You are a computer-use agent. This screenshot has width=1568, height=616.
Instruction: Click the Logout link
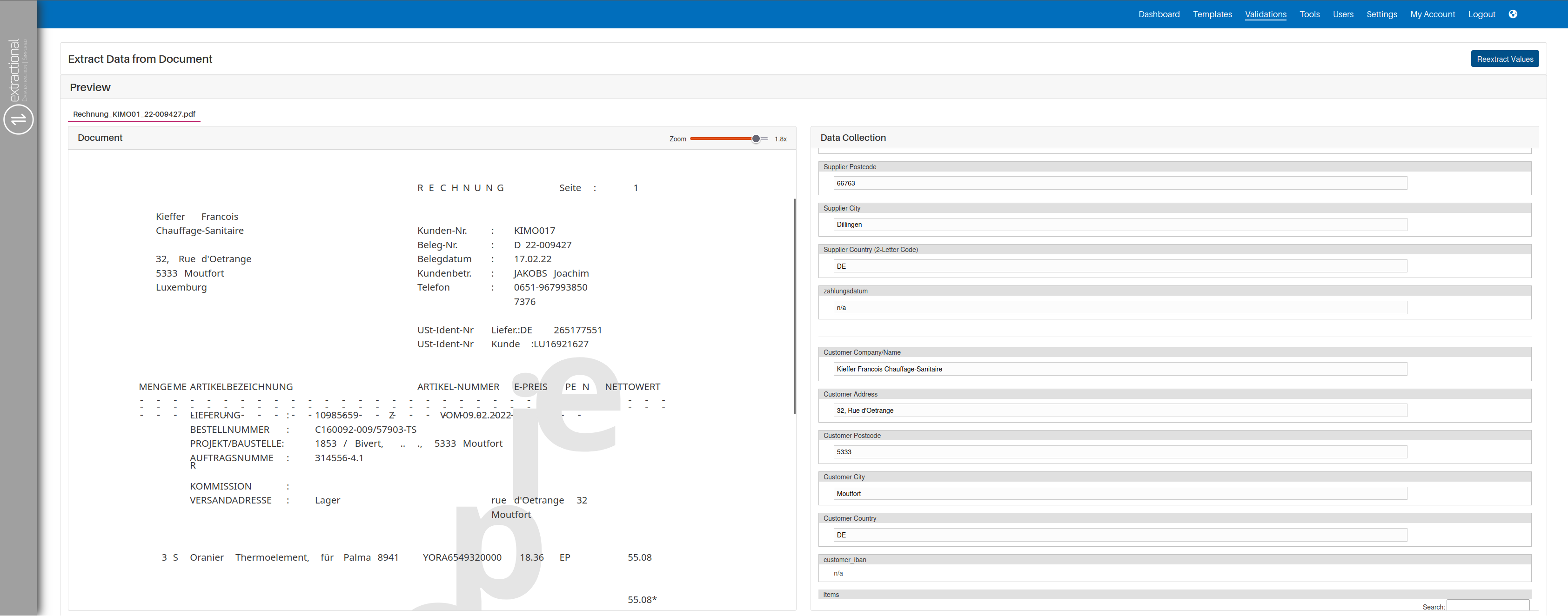[x=1481, y=14]
